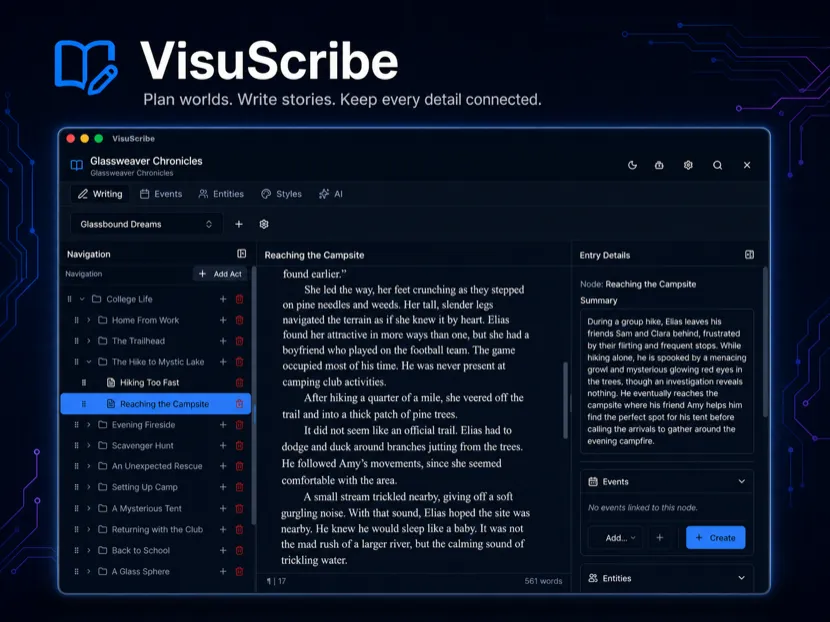Image resolution: width=830 pixels, height=622 pixels.
Task: Add new book with plus icon
Action: 239,224
